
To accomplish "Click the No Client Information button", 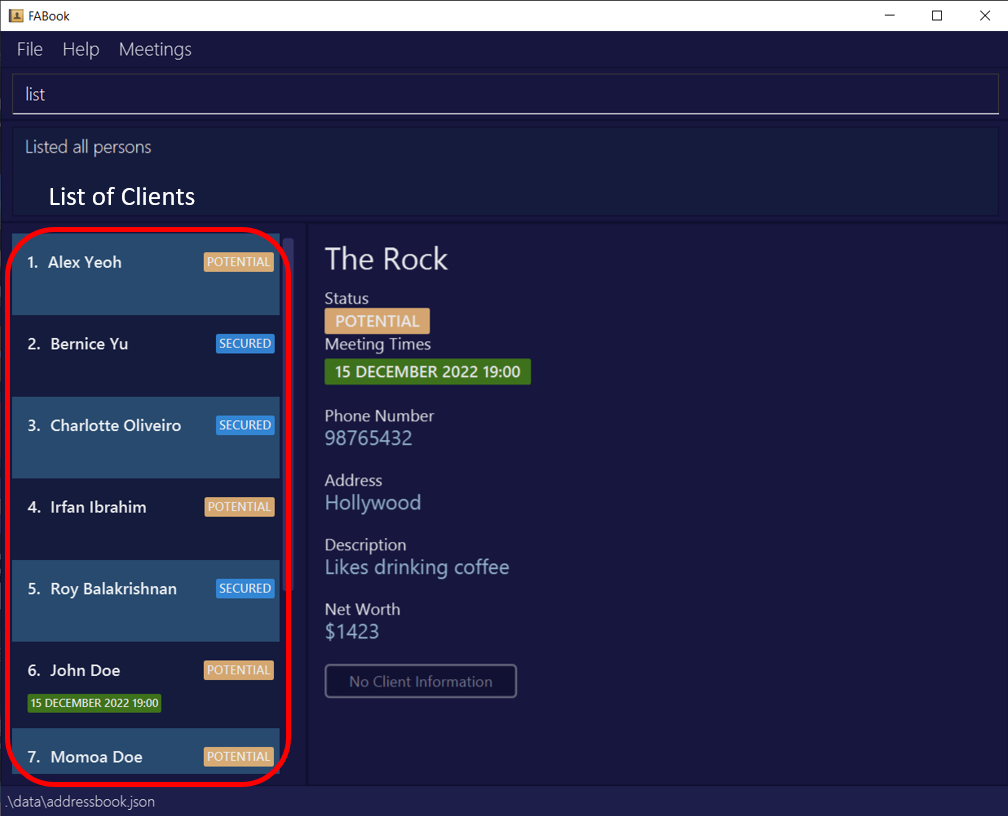I will 420,681.
